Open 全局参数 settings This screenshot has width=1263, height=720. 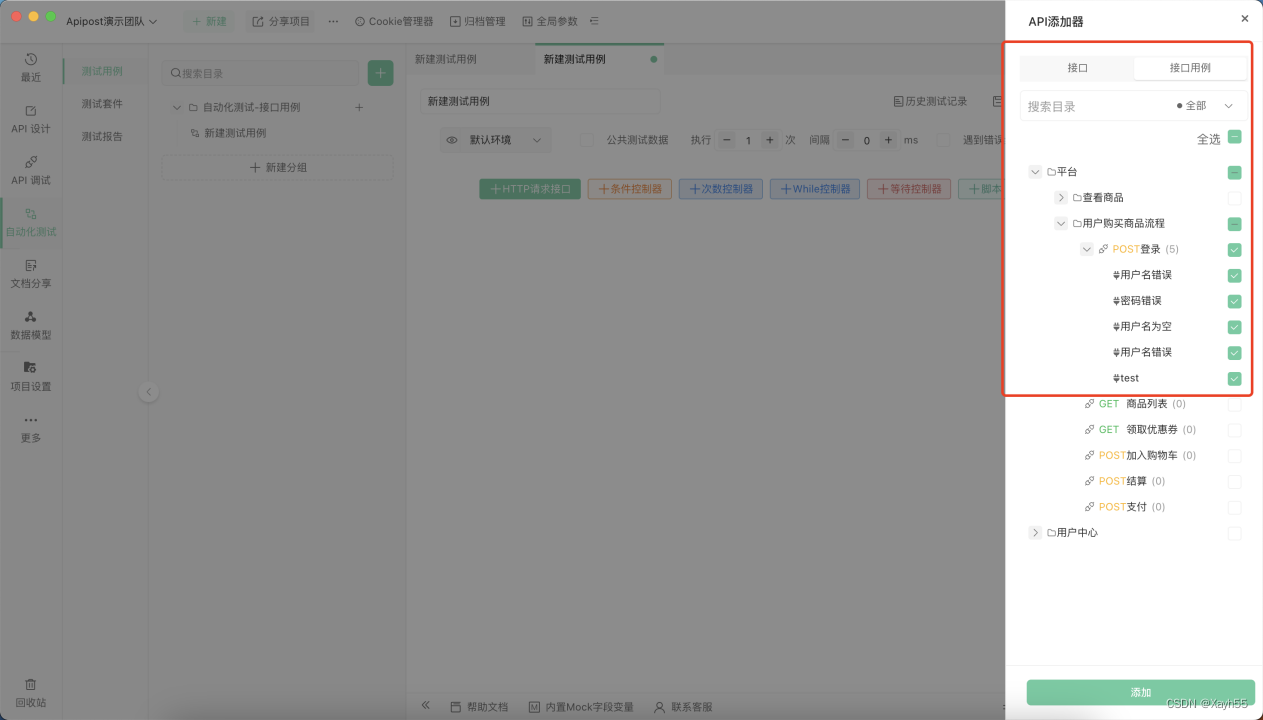[x=555, y=20]
